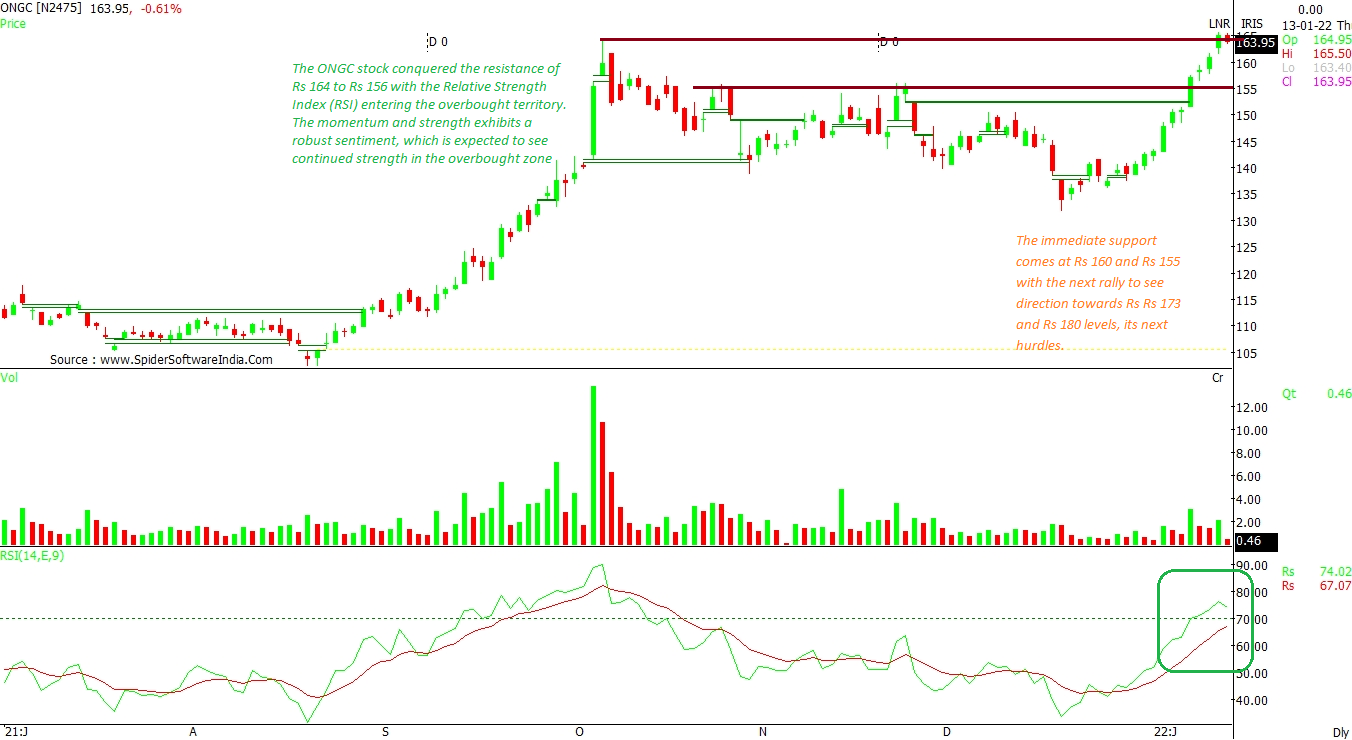Click the black 0.46 volume tag
This screenshot has height=740, width=1352.
[1249, 541]
